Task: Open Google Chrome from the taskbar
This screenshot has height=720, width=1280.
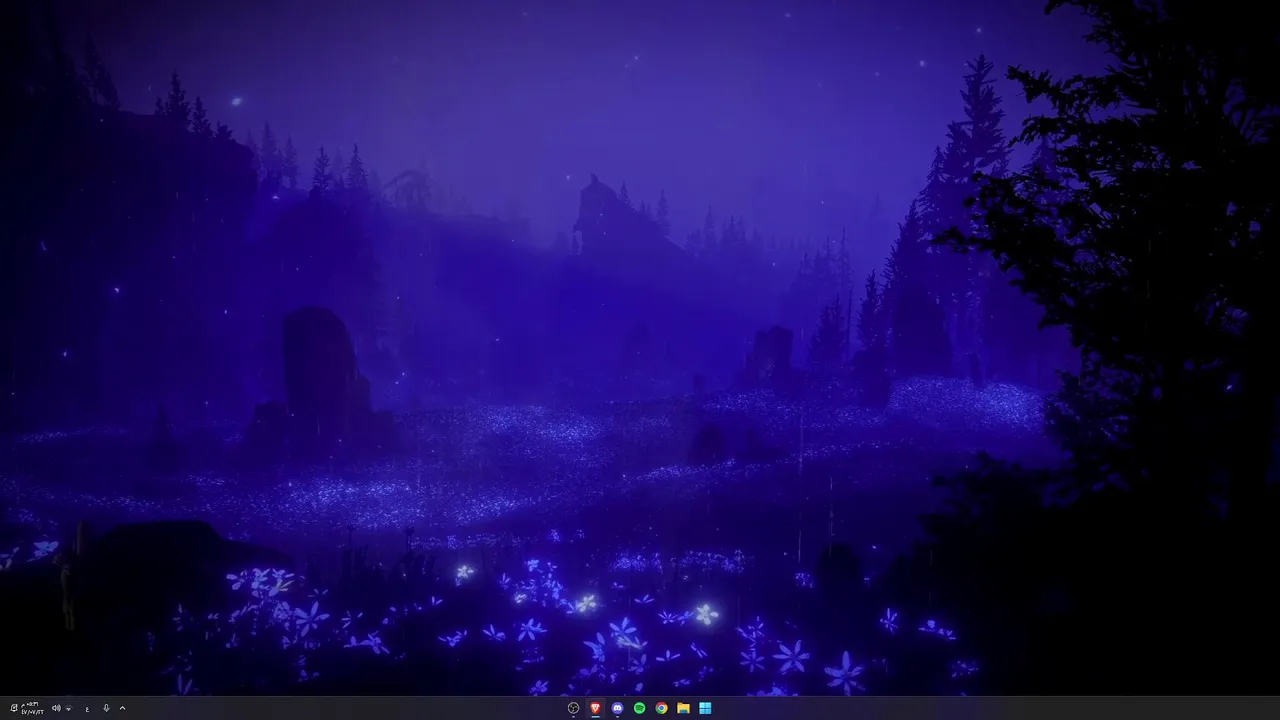Action: coord(661,708)
